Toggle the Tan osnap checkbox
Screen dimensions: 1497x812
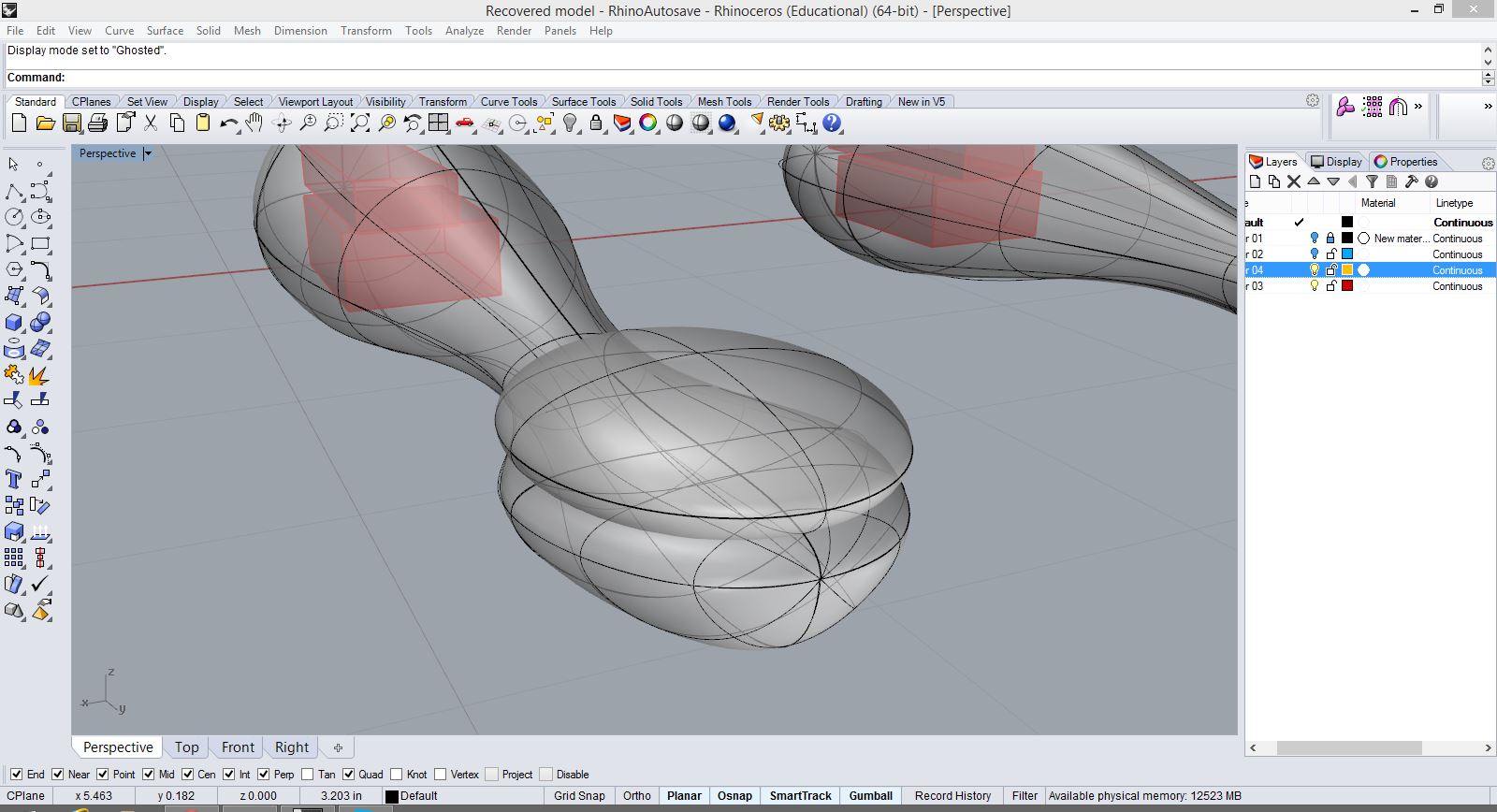click(x=308, y=775)
